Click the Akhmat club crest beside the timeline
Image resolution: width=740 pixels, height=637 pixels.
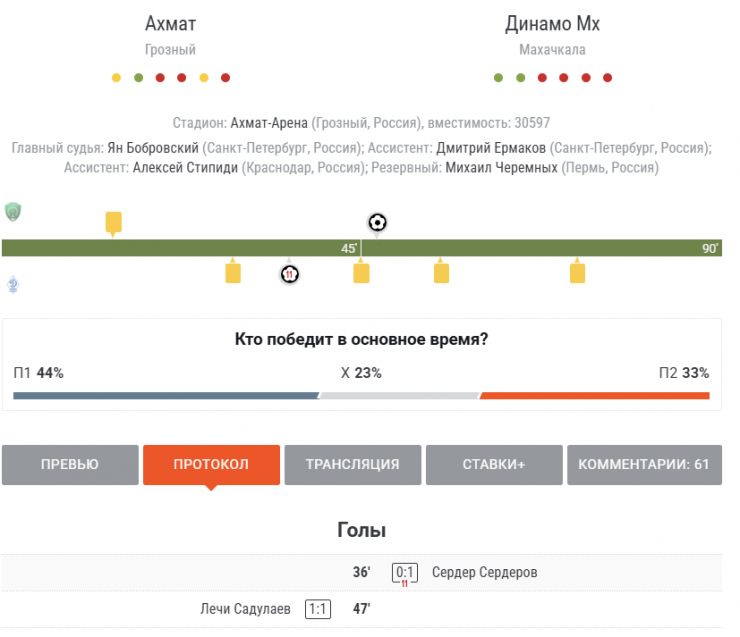tap(13, 211)
